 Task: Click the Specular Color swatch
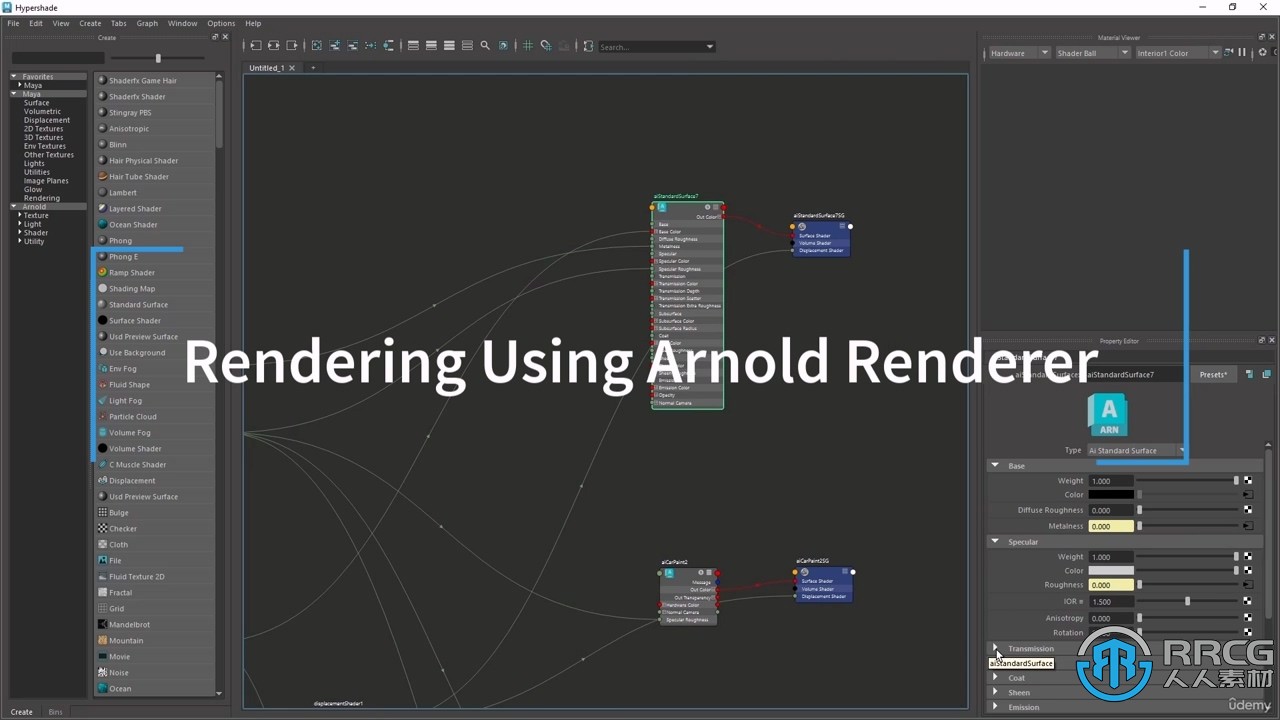(1111, 571)
